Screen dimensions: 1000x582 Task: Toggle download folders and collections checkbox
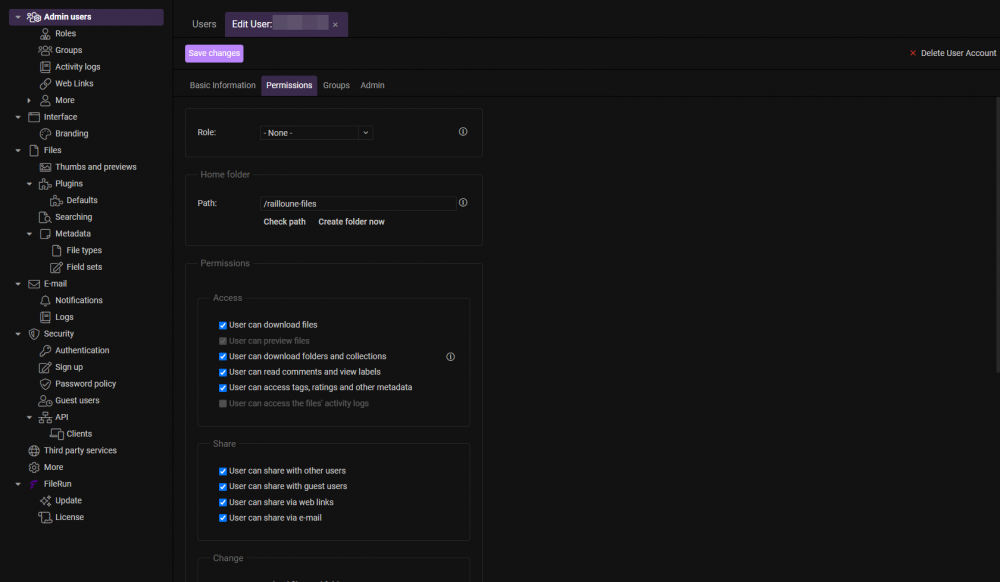click(223, 357)
